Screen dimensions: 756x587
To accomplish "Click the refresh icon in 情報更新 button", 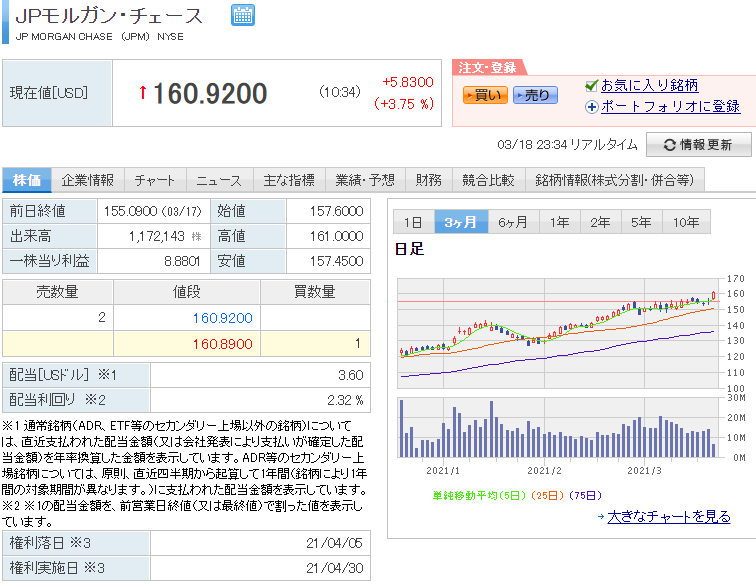I will tap(669, 145).
